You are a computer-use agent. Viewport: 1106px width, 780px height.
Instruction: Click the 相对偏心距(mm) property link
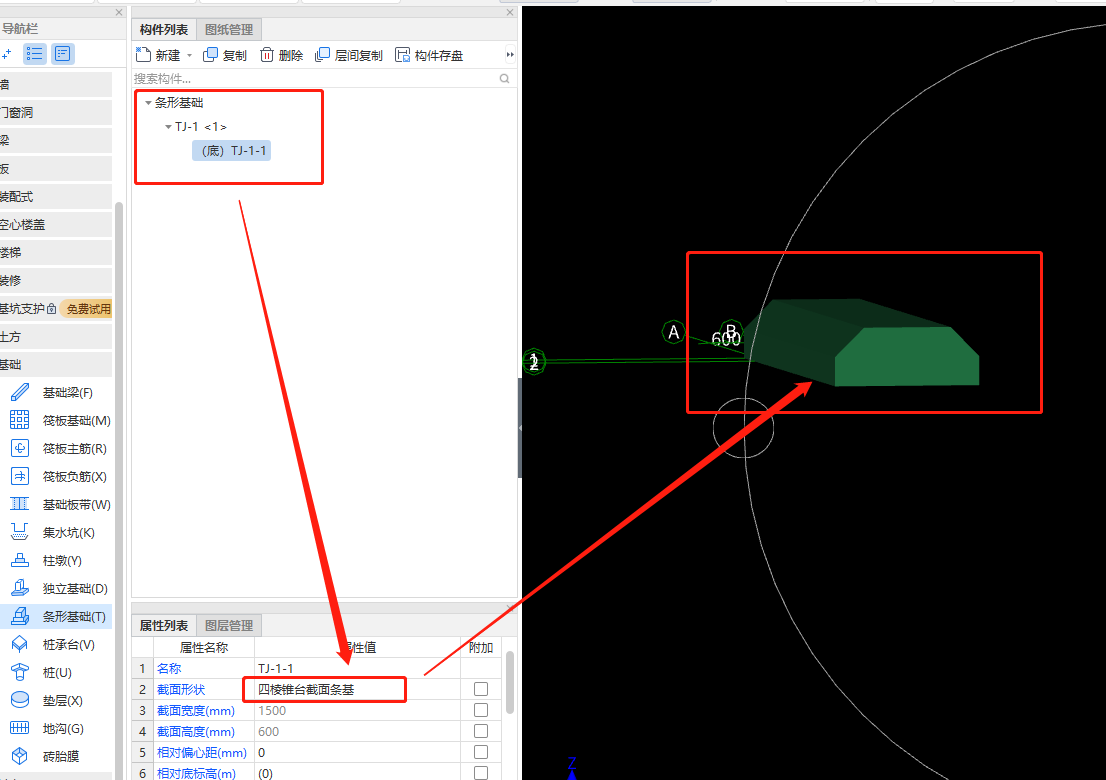(x=202, y=752)
